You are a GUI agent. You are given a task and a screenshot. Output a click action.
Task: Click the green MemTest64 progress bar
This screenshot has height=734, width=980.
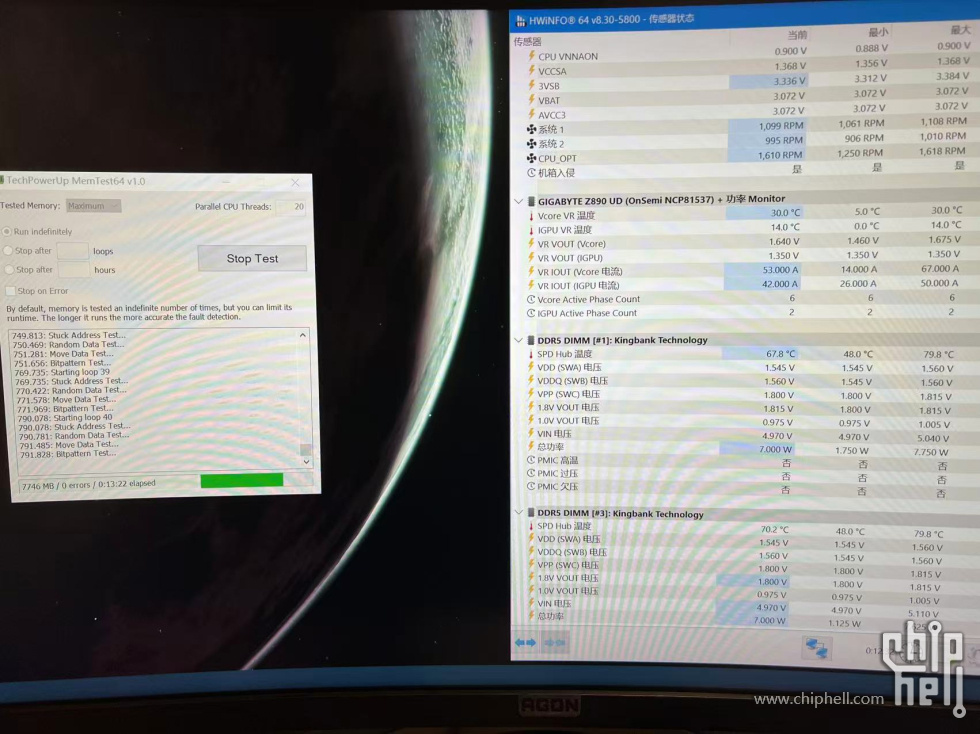coord(241,481)
